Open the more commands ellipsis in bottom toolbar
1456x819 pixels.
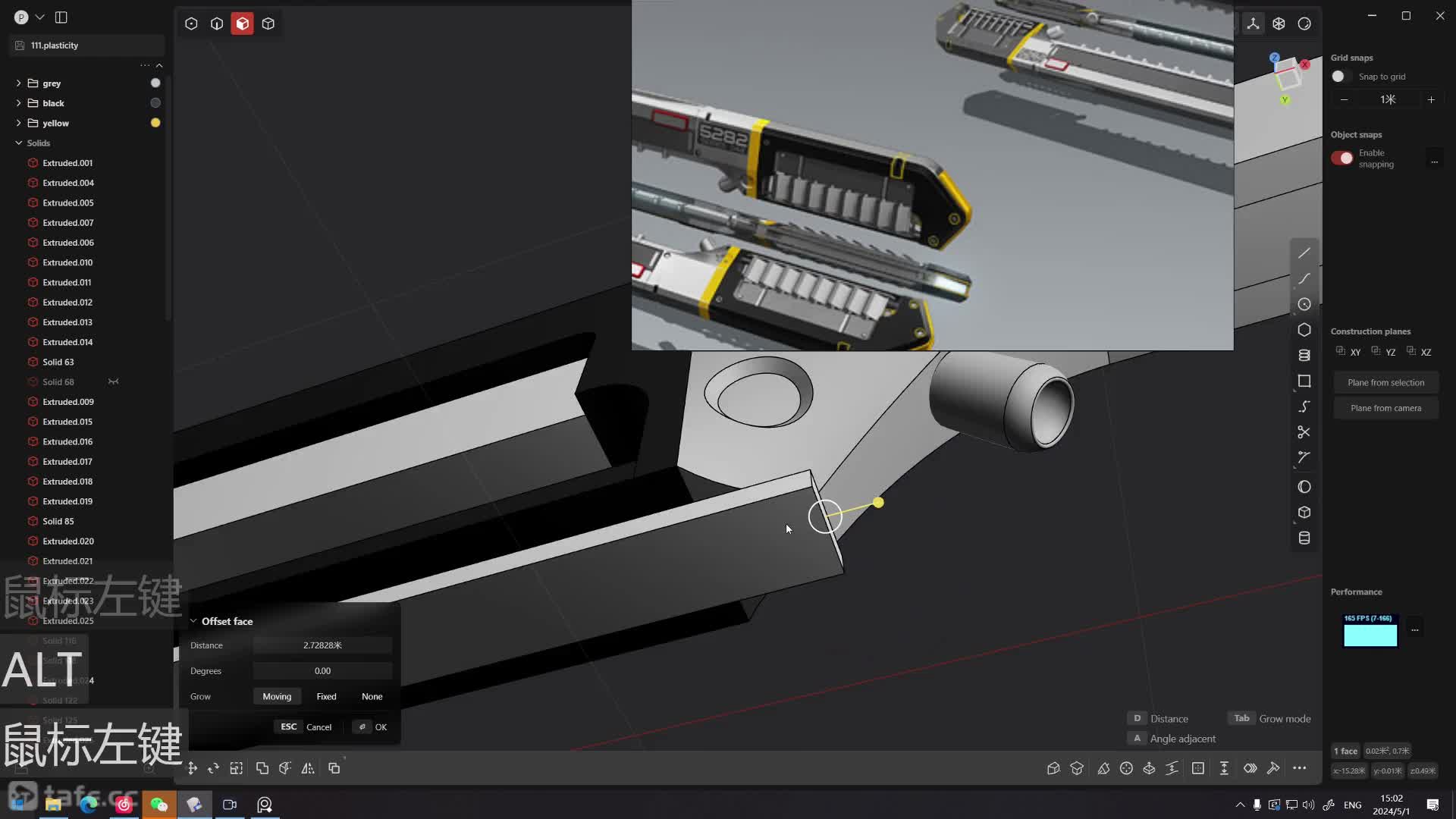pyautogui.click(x=1300, y=768)
